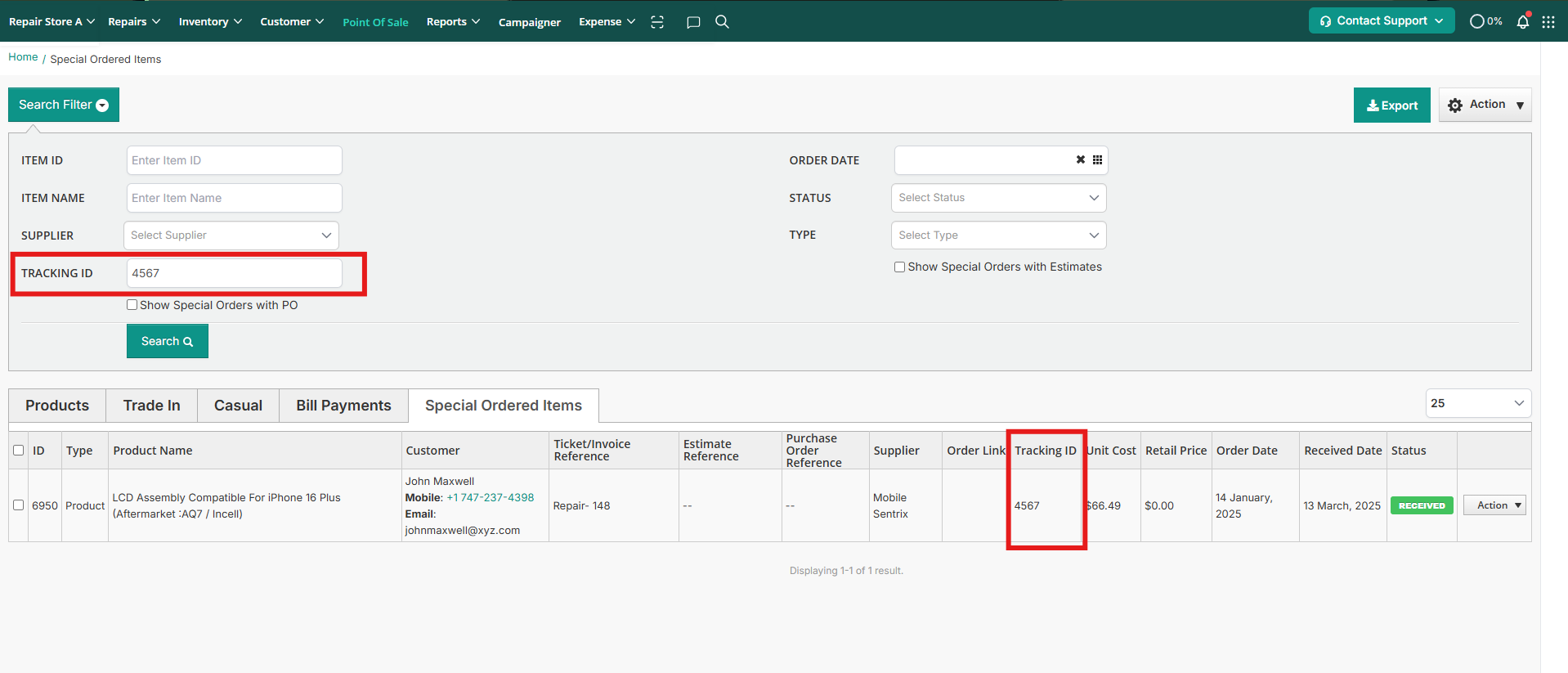Click the Export button

(x=1391, y=105)
